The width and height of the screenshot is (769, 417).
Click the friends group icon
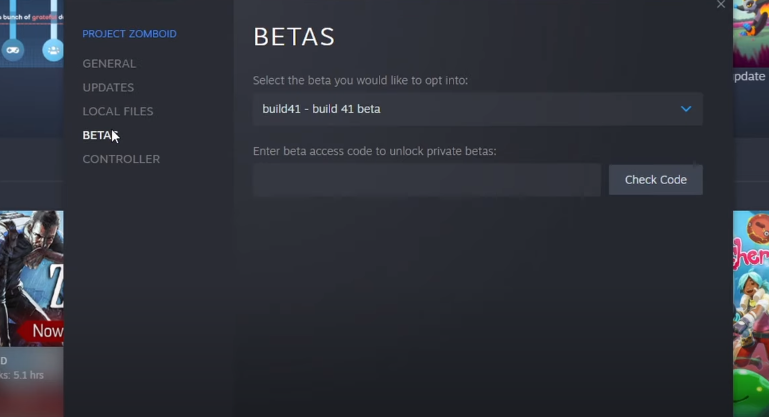tap(53, 50)
